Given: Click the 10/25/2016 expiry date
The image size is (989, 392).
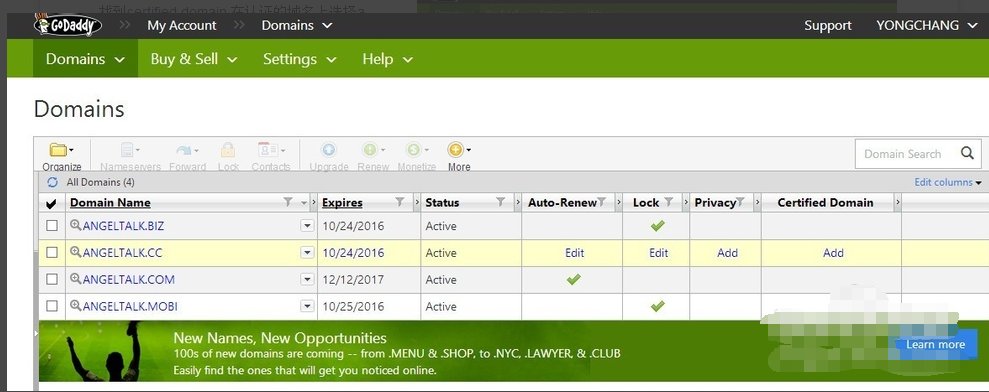Looking at the screenshot, I should [x=353, y=307].
